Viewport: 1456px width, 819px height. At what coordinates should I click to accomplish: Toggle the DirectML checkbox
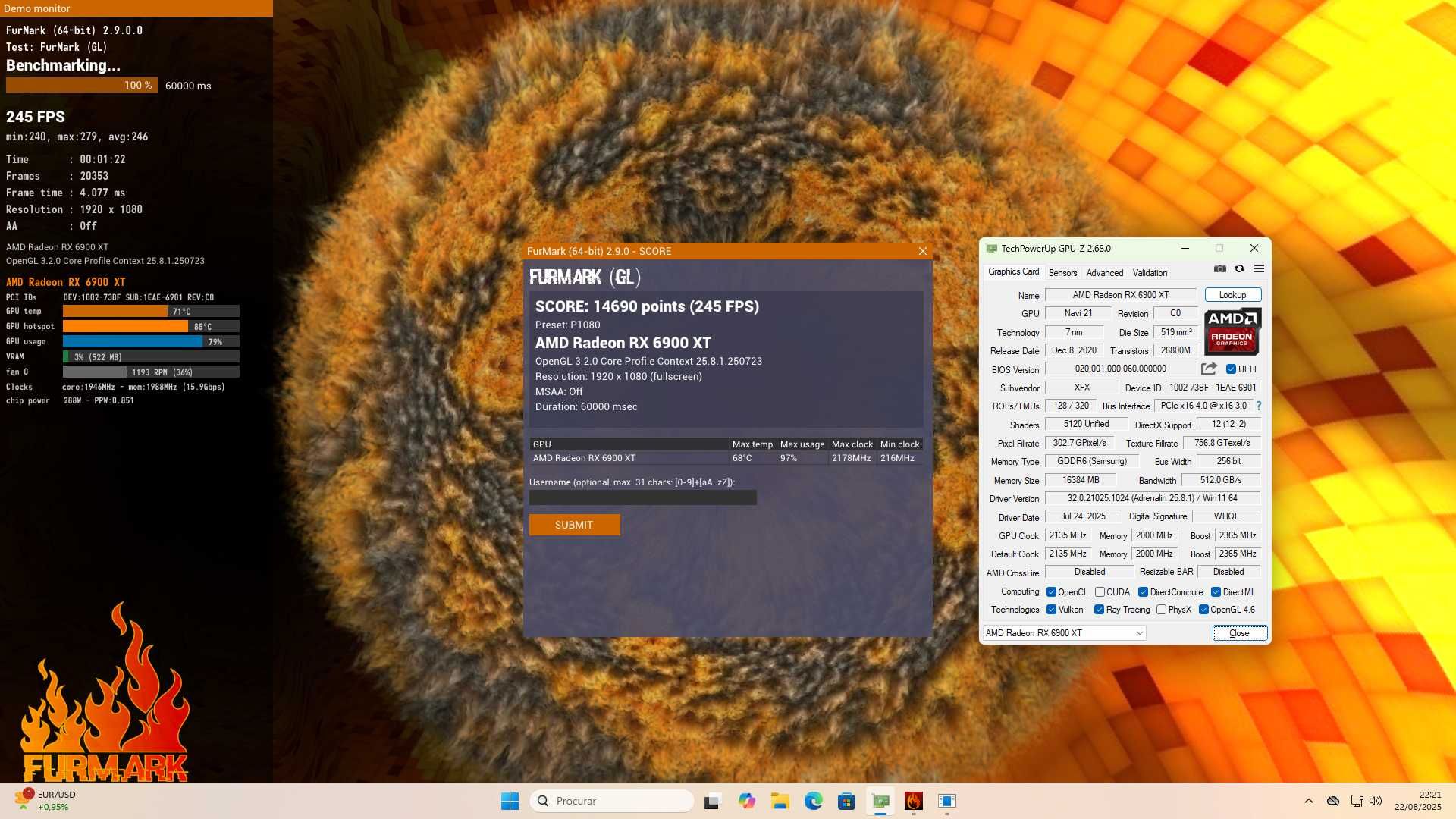1216,592
